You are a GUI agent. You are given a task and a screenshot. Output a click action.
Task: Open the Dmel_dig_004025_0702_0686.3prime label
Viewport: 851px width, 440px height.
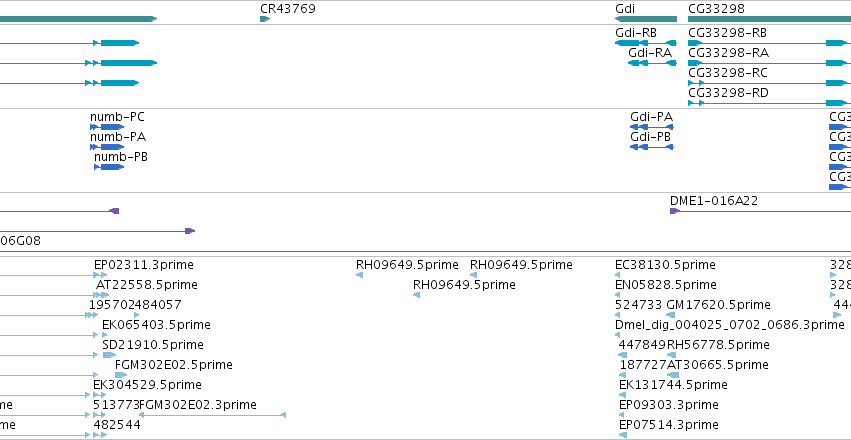tap(730, 325)
